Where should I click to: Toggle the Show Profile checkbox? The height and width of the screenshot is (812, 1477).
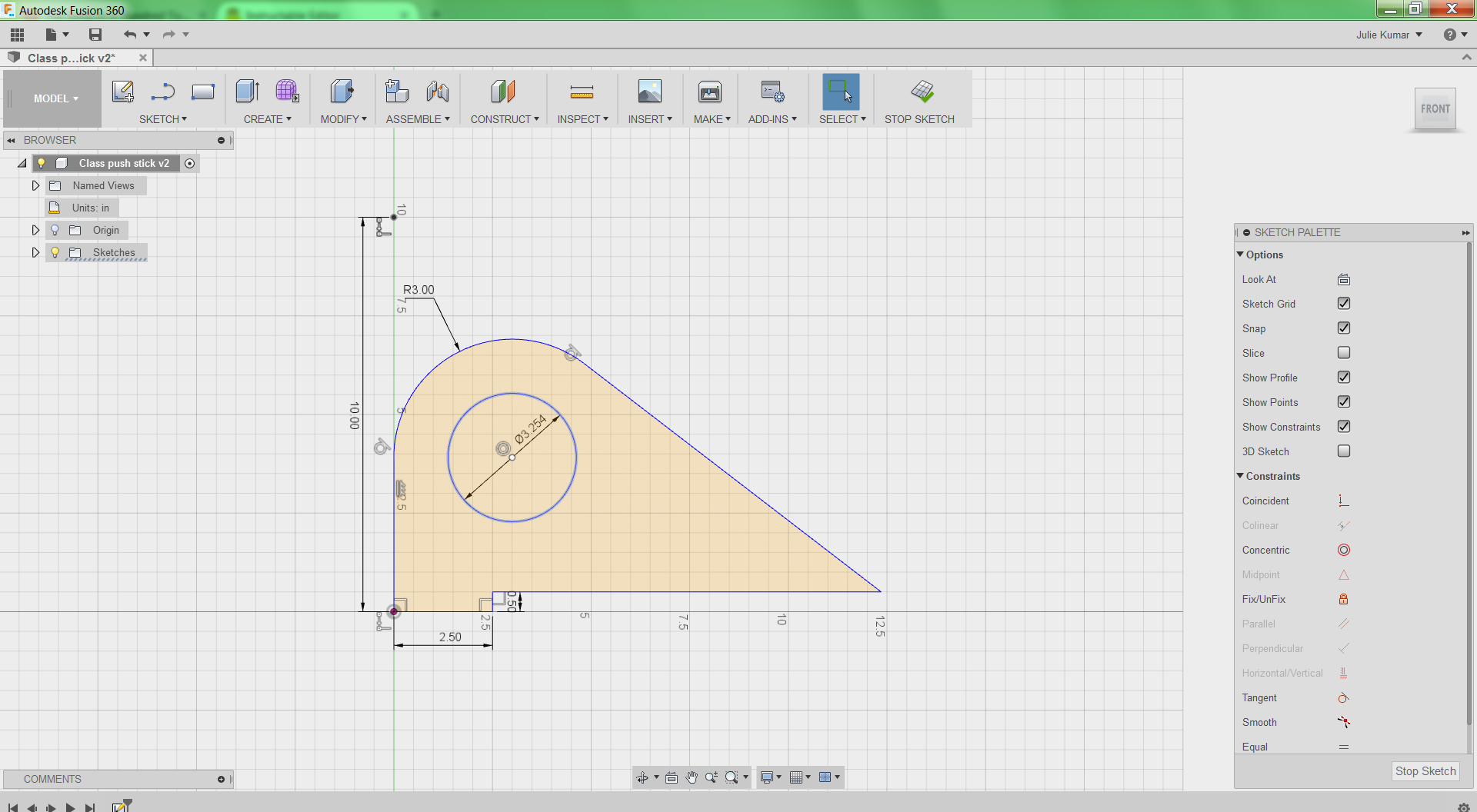click(1344, 378)
